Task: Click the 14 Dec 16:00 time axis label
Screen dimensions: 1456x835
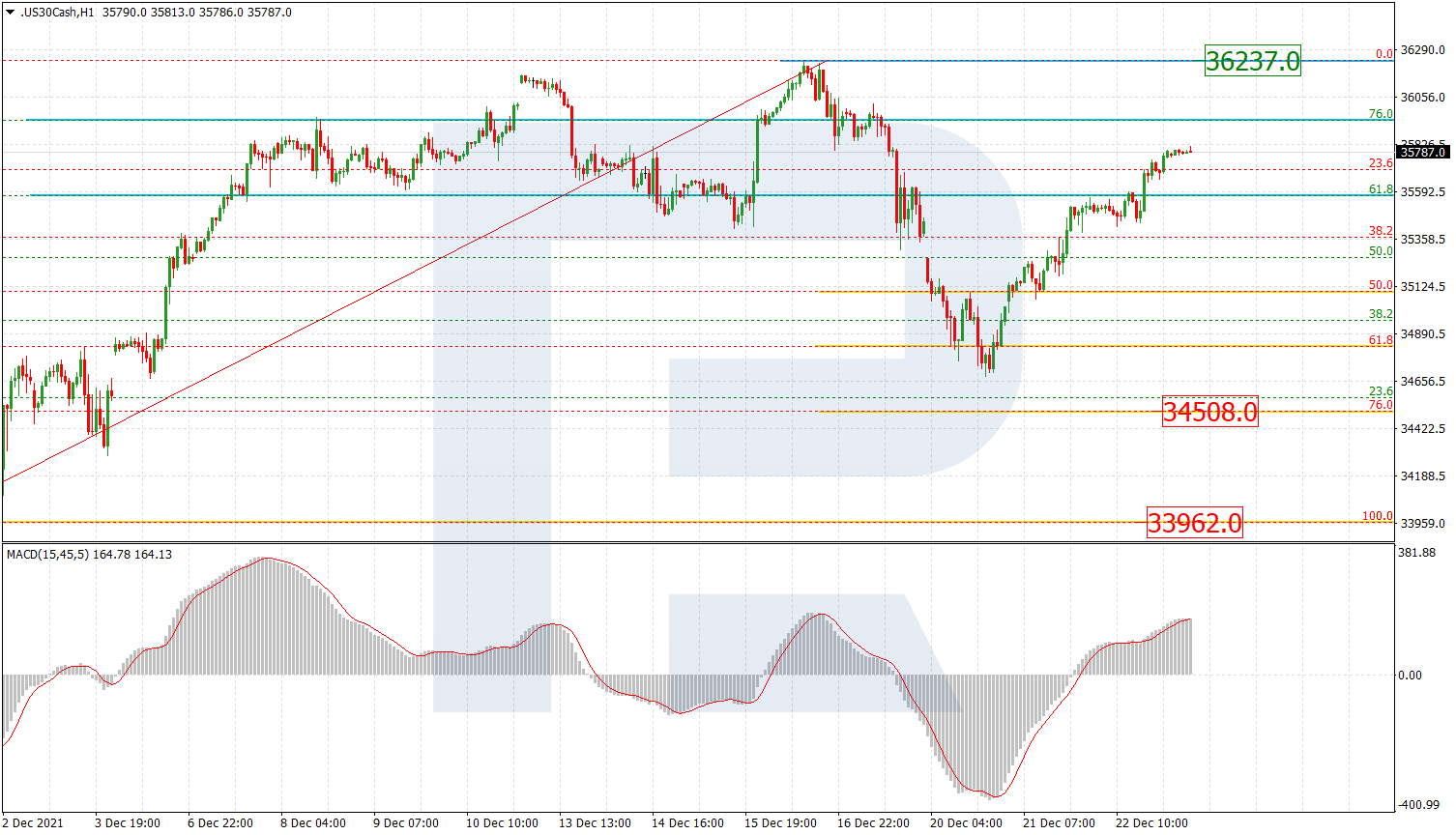Action: (687, 823)
